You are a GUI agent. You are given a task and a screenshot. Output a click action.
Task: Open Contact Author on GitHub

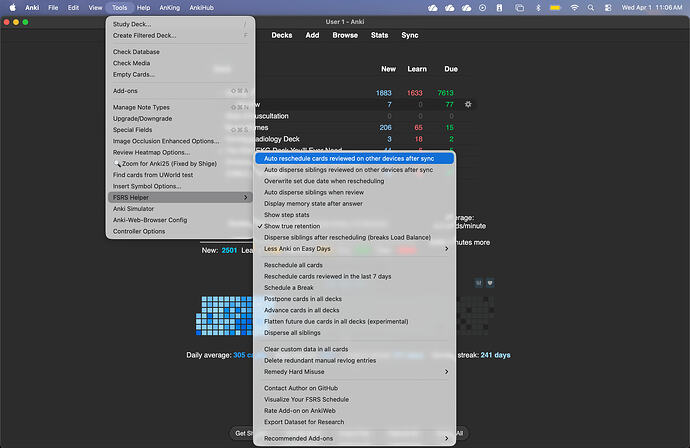coord(355,389)
